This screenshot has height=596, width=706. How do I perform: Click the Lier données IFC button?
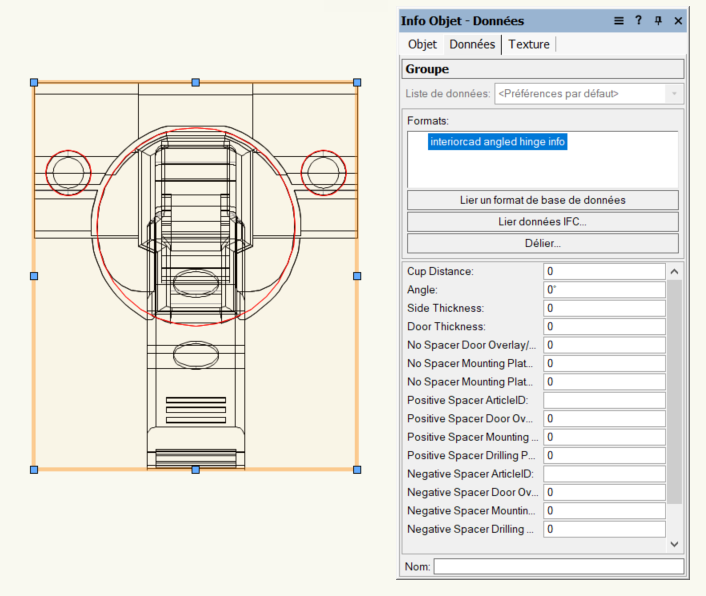[542, 221]
